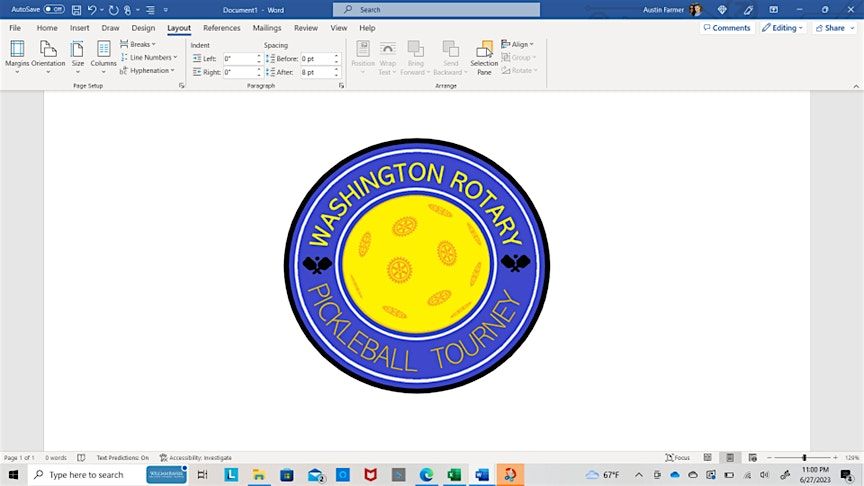
Task: Click Text Predictions: On status
Action: (x=122, y=457)
